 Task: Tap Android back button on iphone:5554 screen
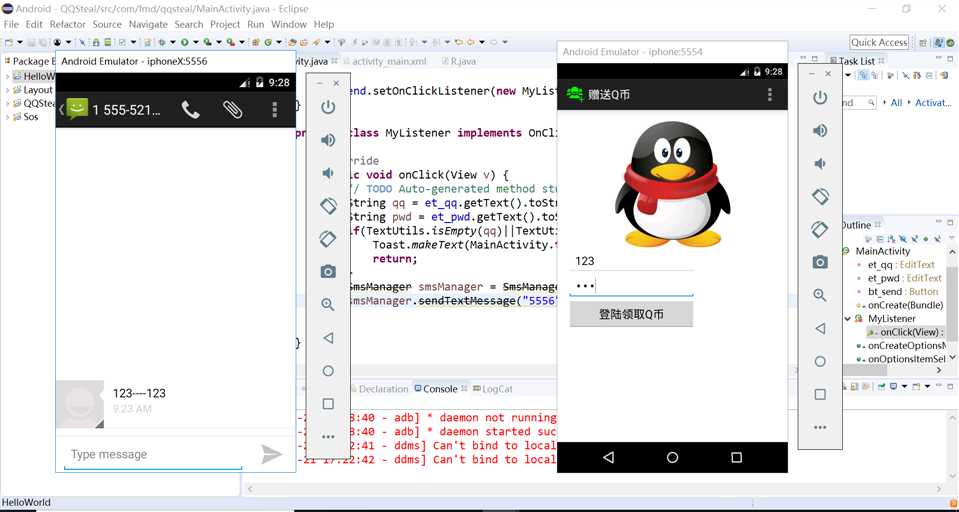[x=608, y=458]
